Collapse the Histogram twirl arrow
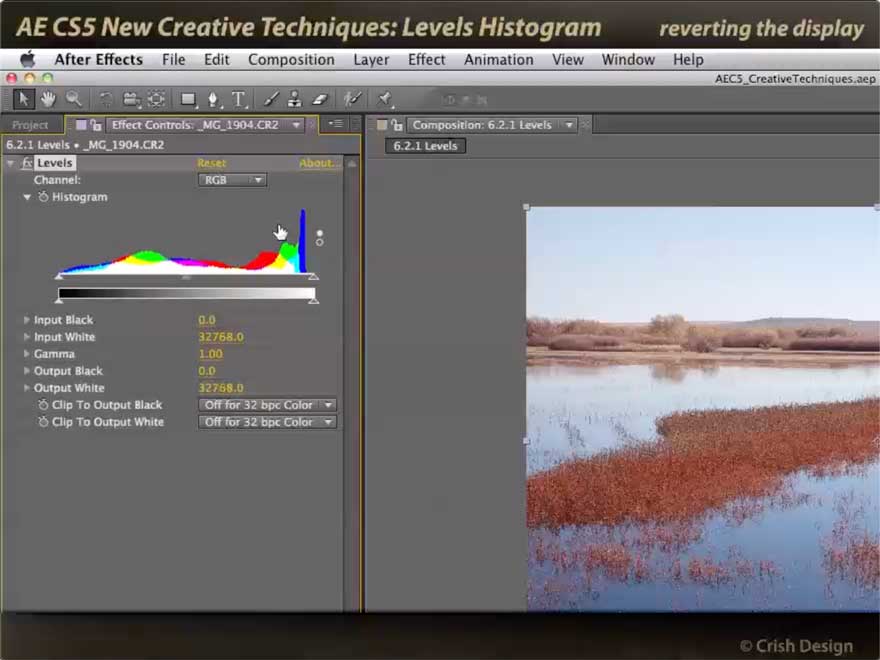 point(27,197)
